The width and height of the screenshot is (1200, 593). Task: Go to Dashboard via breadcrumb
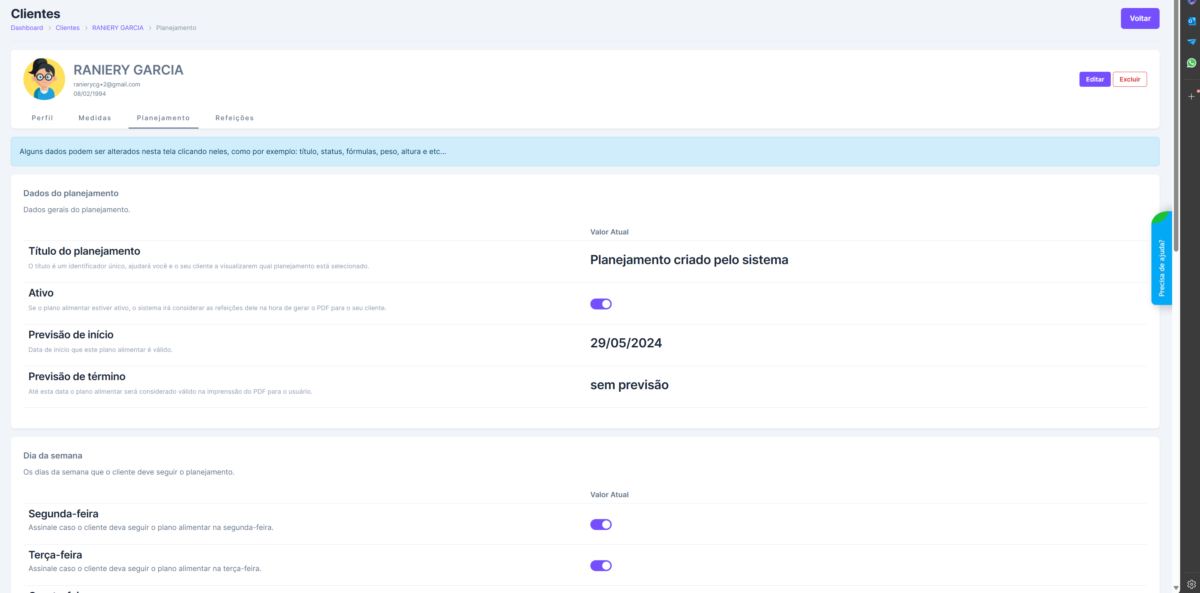pos(27,28)
